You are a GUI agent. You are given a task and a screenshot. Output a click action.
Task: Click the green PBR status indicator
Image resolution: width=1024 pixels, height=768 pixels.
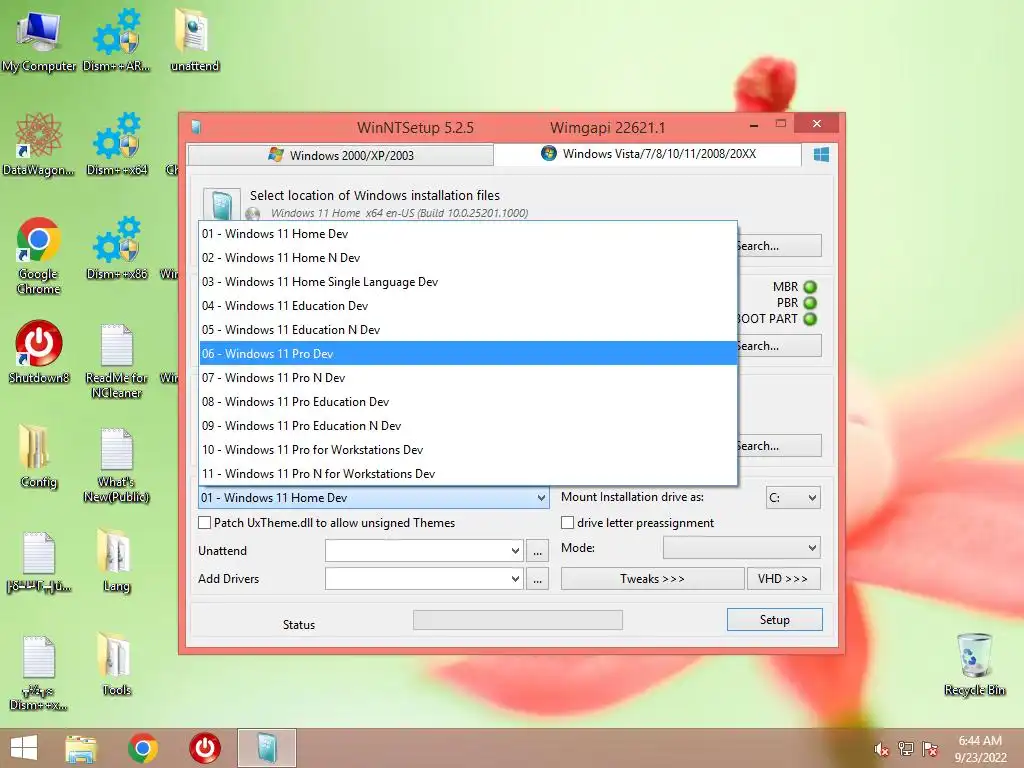pos(810,303)
